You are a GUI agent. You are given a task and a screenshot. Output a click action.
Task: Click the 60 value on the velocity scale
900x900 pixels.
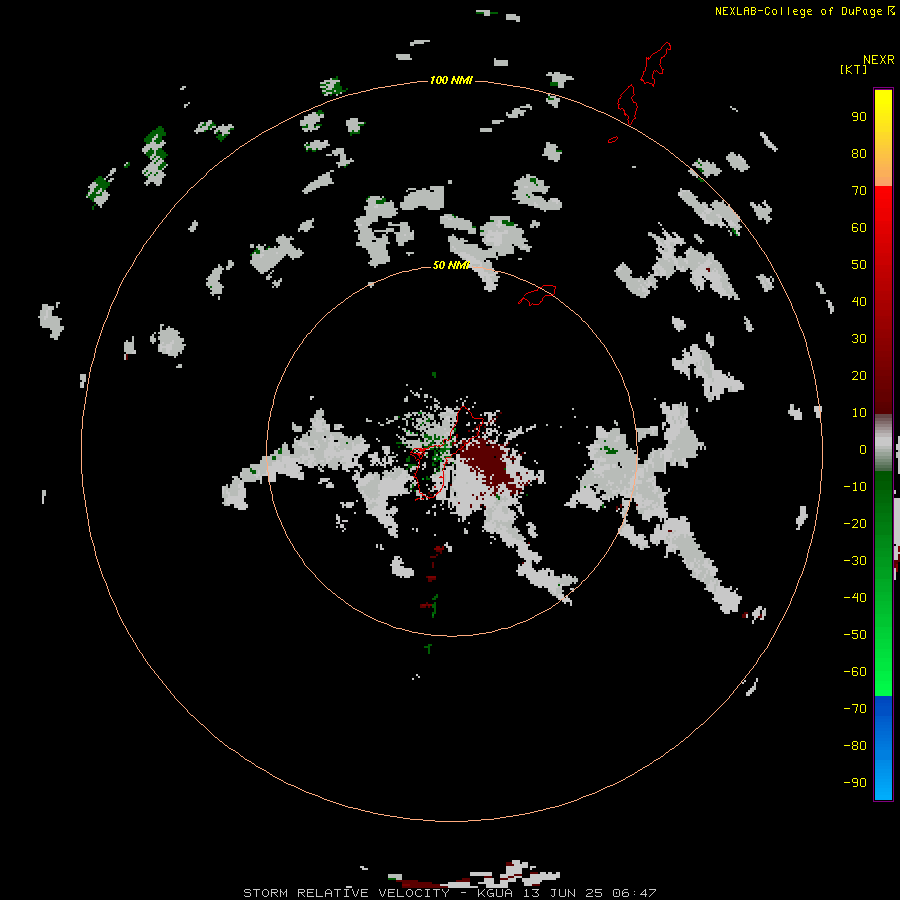(x=859, y=228)
